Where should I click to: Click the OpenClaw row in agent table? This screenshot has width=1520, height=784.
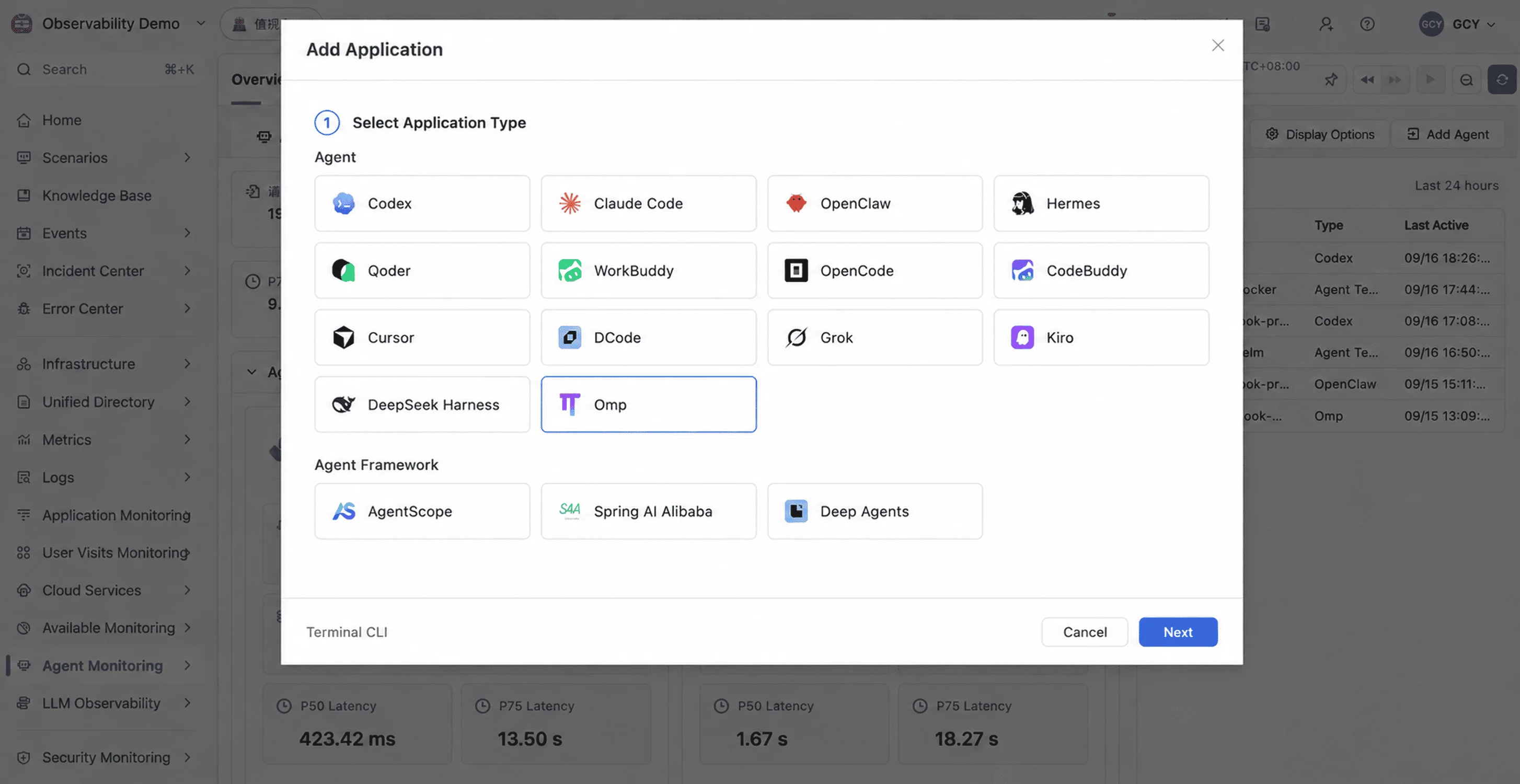1373,384
